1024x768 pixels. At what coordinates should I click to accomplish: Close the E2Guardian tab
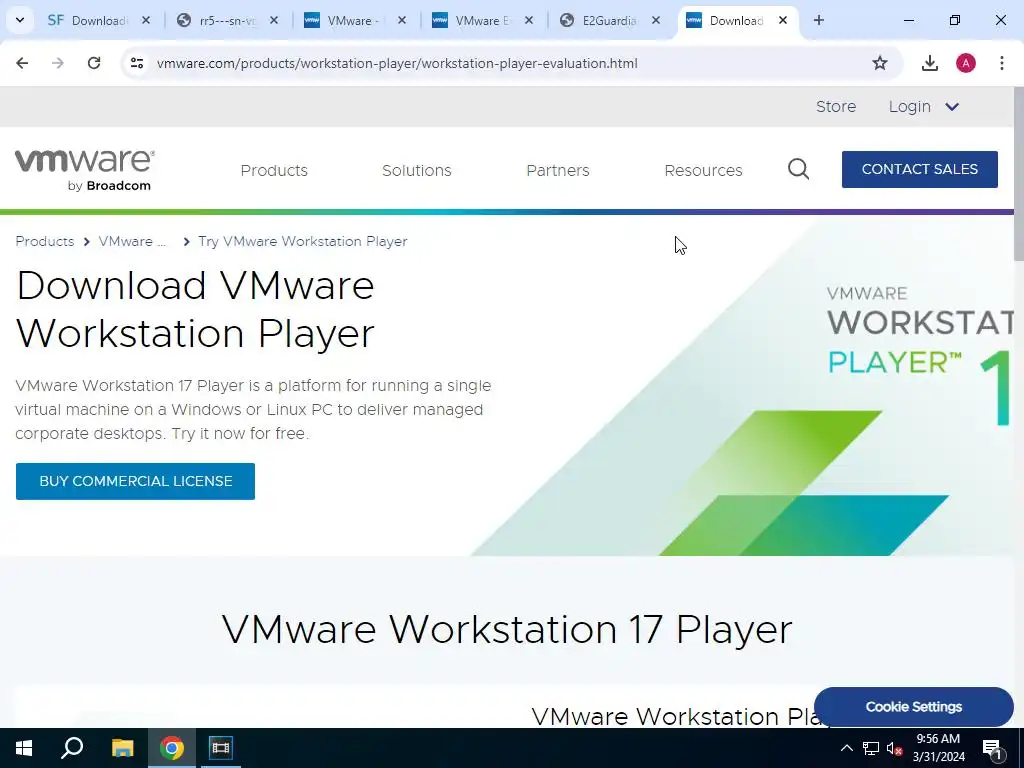coord(656,21)
